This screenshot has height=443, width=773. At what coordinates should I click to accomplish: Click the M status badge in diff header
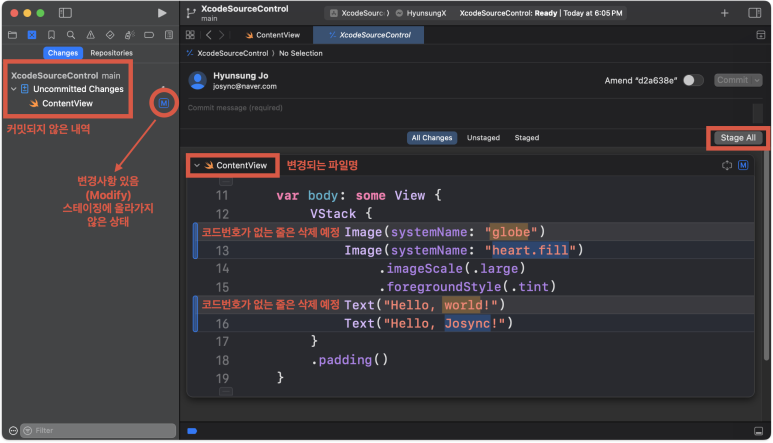743,166
